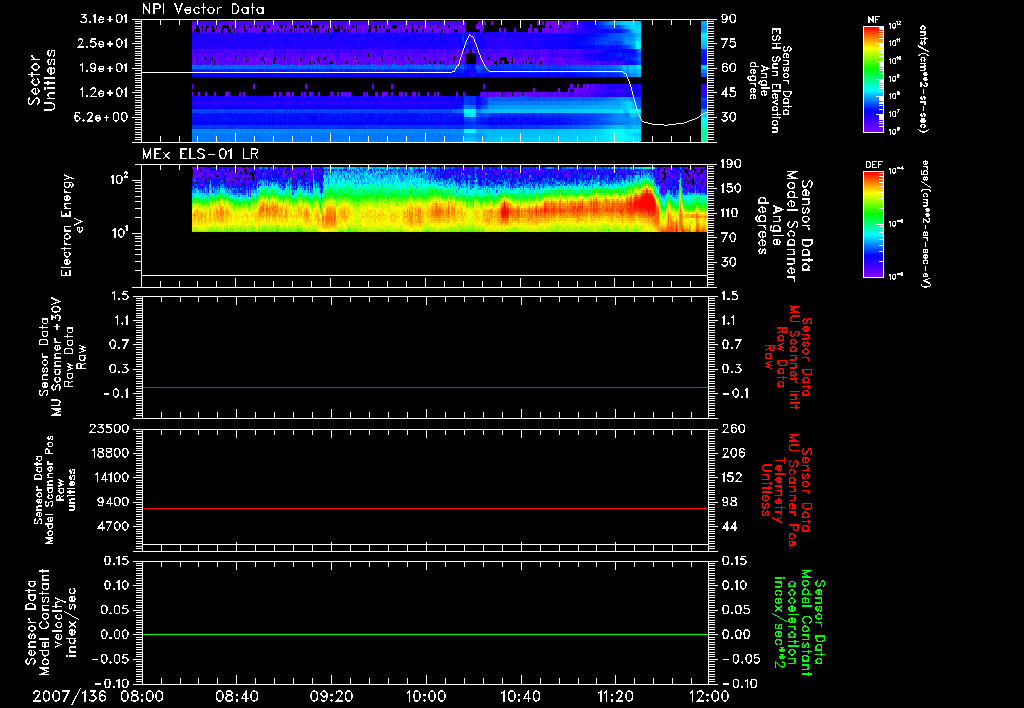Click the 09:20 time axis label
1024x708 pixels.
click(x=331, y=696)
